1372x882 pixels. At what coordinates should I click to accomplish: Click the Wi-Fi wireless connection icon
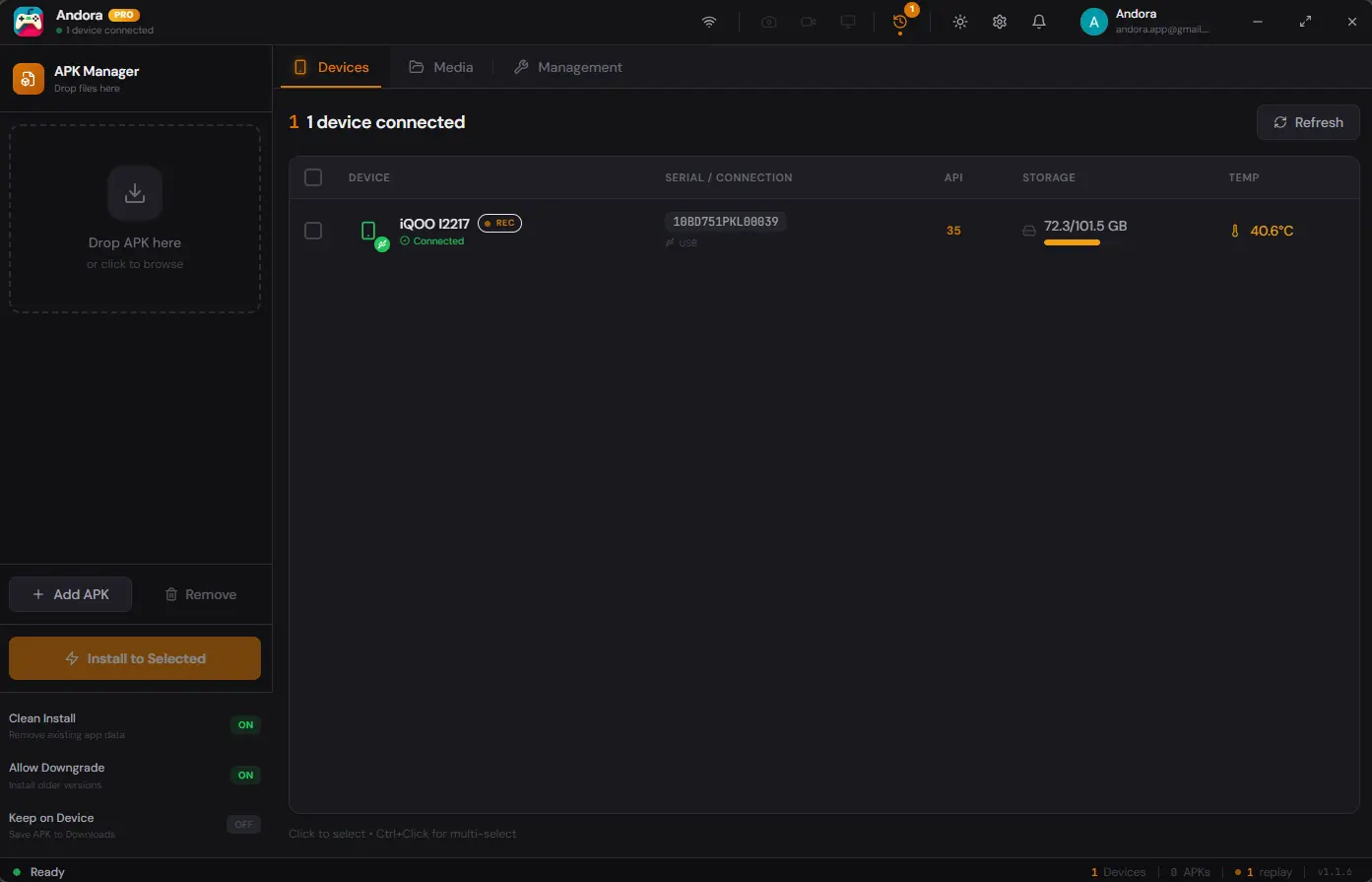709,22
